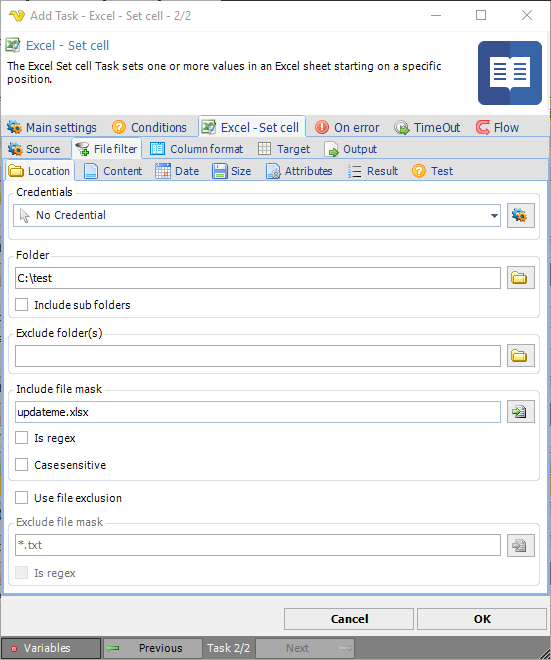Open the Output sub-tab
The height and width of the screenshot is (660, 551).
(x=351, y=149)
